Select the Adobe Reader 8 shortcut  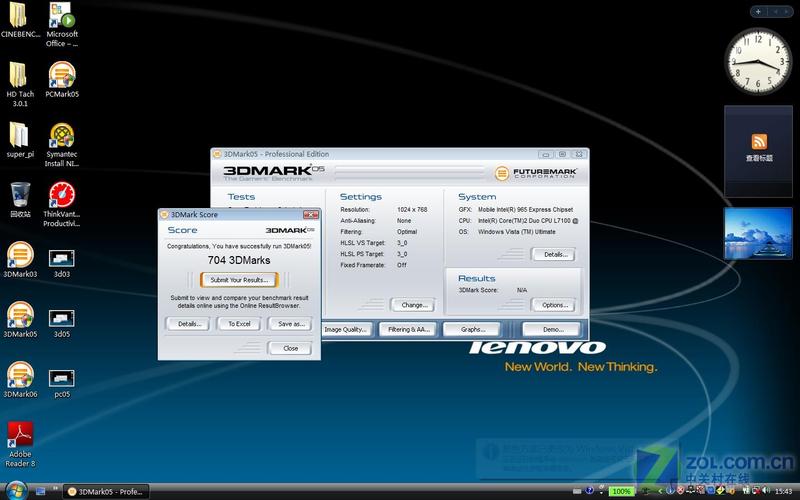(20, 444)
